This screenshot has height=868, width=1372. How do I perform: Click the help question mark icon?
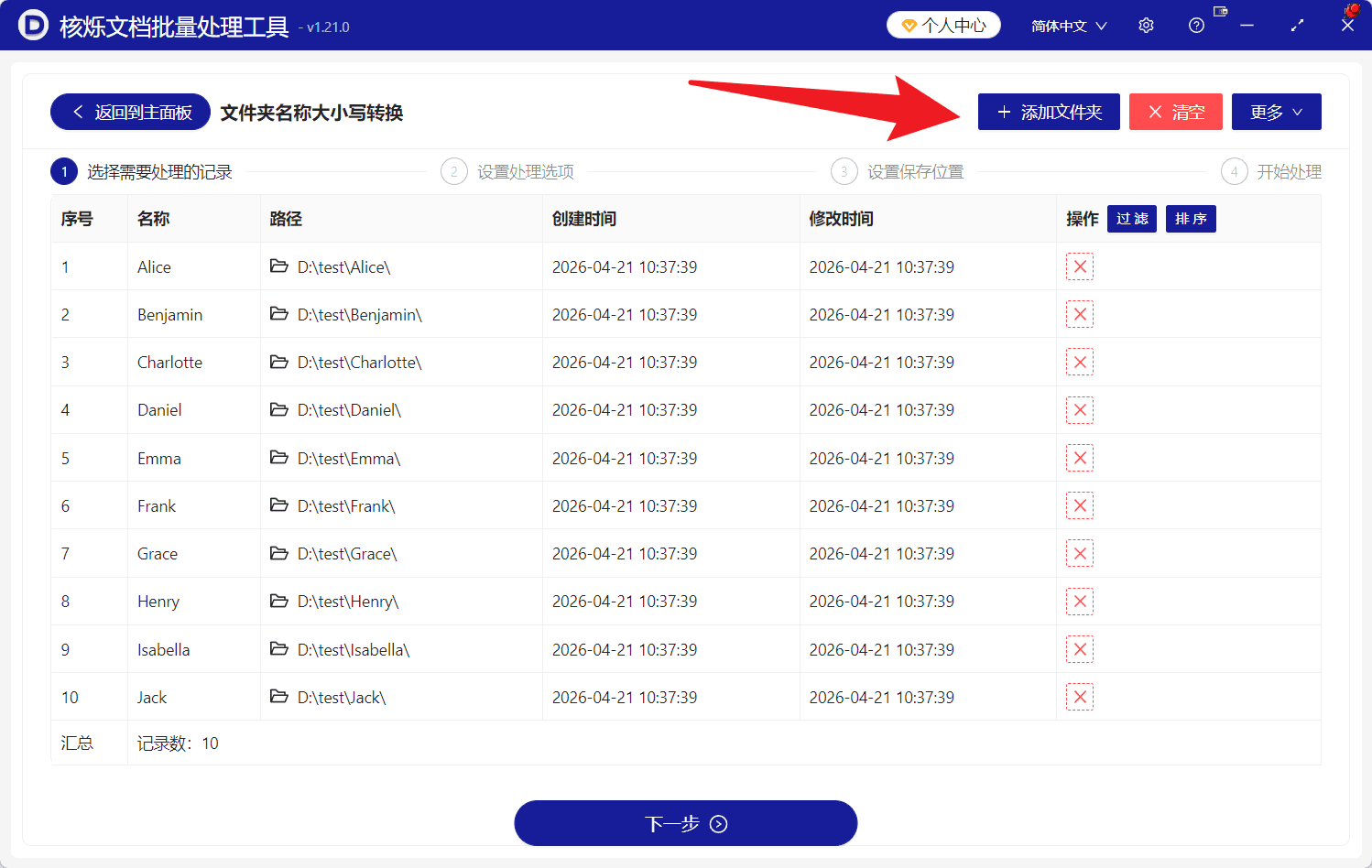point(1196,25)
